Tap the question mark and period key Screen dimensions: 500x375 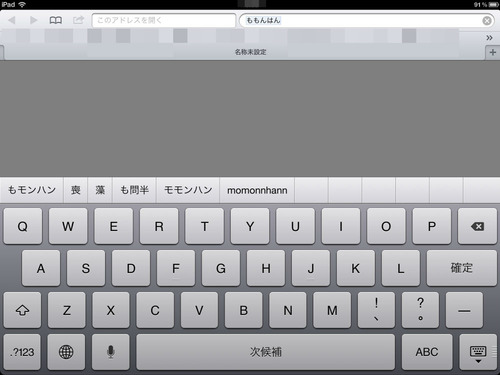point(420,310)
